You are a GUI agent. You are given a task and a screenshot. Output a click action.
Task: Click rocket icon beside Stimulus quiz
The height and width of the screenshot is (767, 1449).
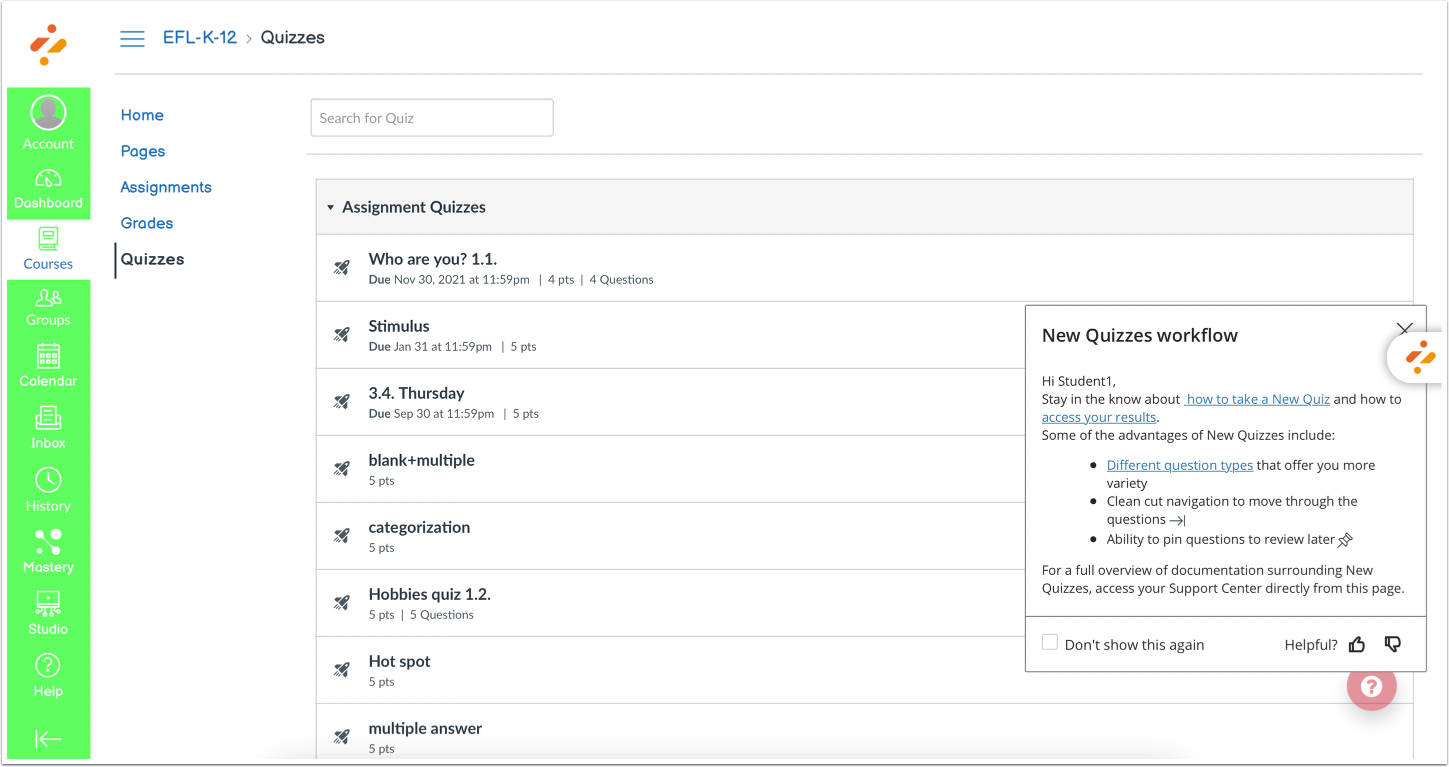[x=342, y=334]
